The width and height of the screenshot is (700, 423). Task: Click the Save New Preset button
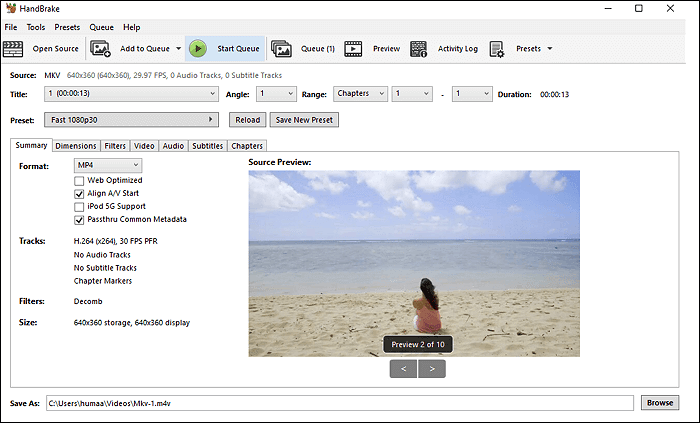coord(305,120)
